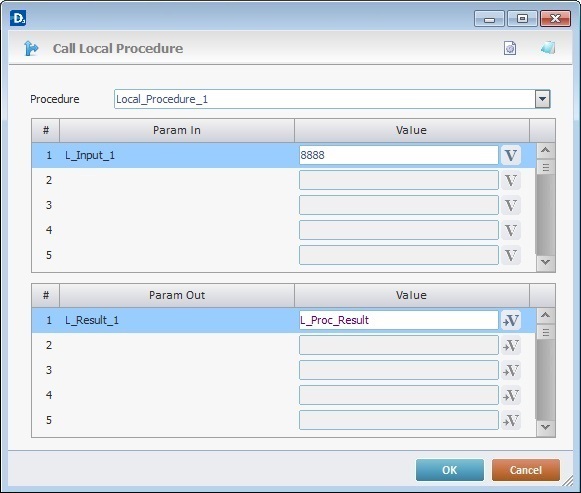Click the output variable icon on Param Out row 3
This screenshot has width=581, height=493.
coord(511,370)
